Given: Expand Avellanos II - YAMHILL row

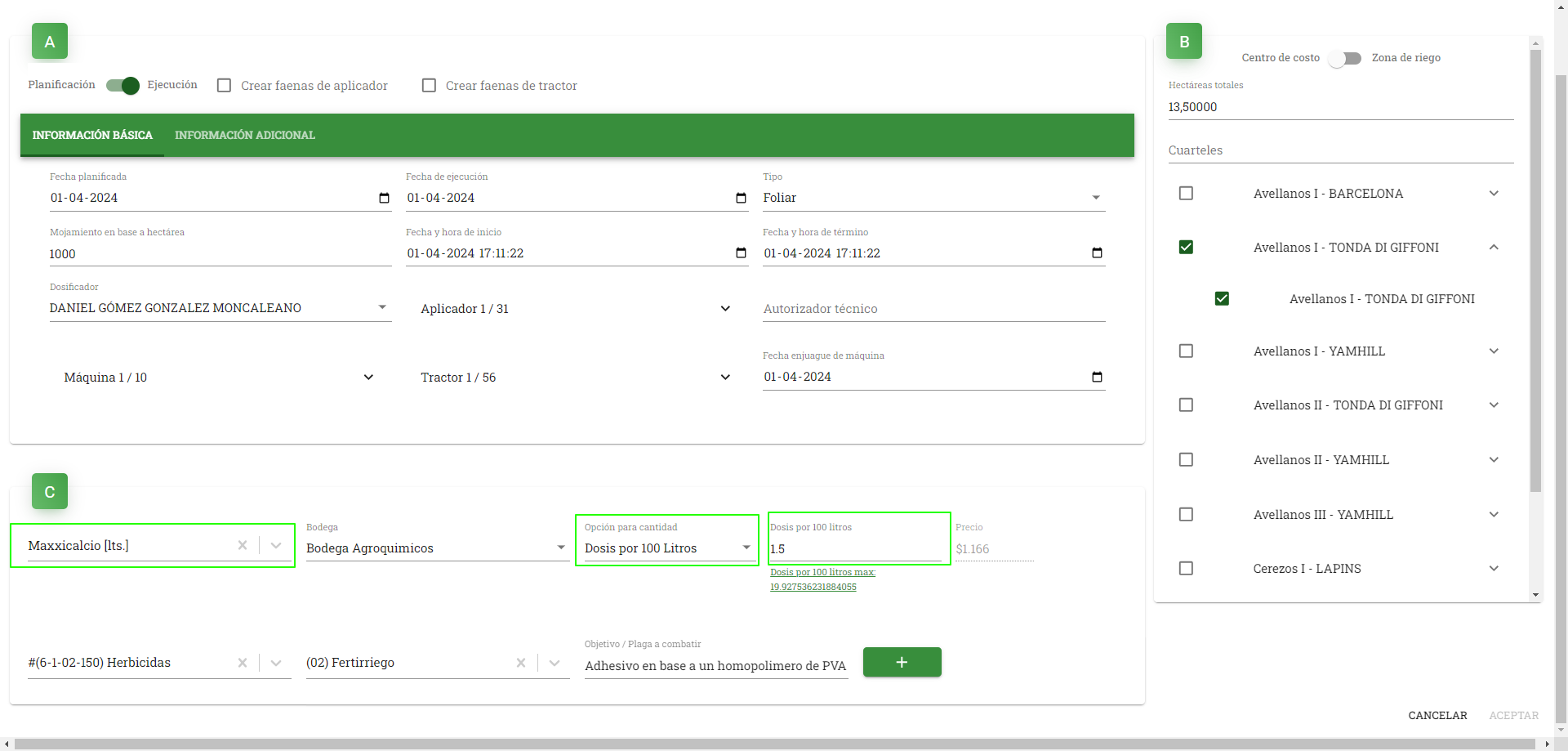Looking at the screenshot, I should [1494, 459].
